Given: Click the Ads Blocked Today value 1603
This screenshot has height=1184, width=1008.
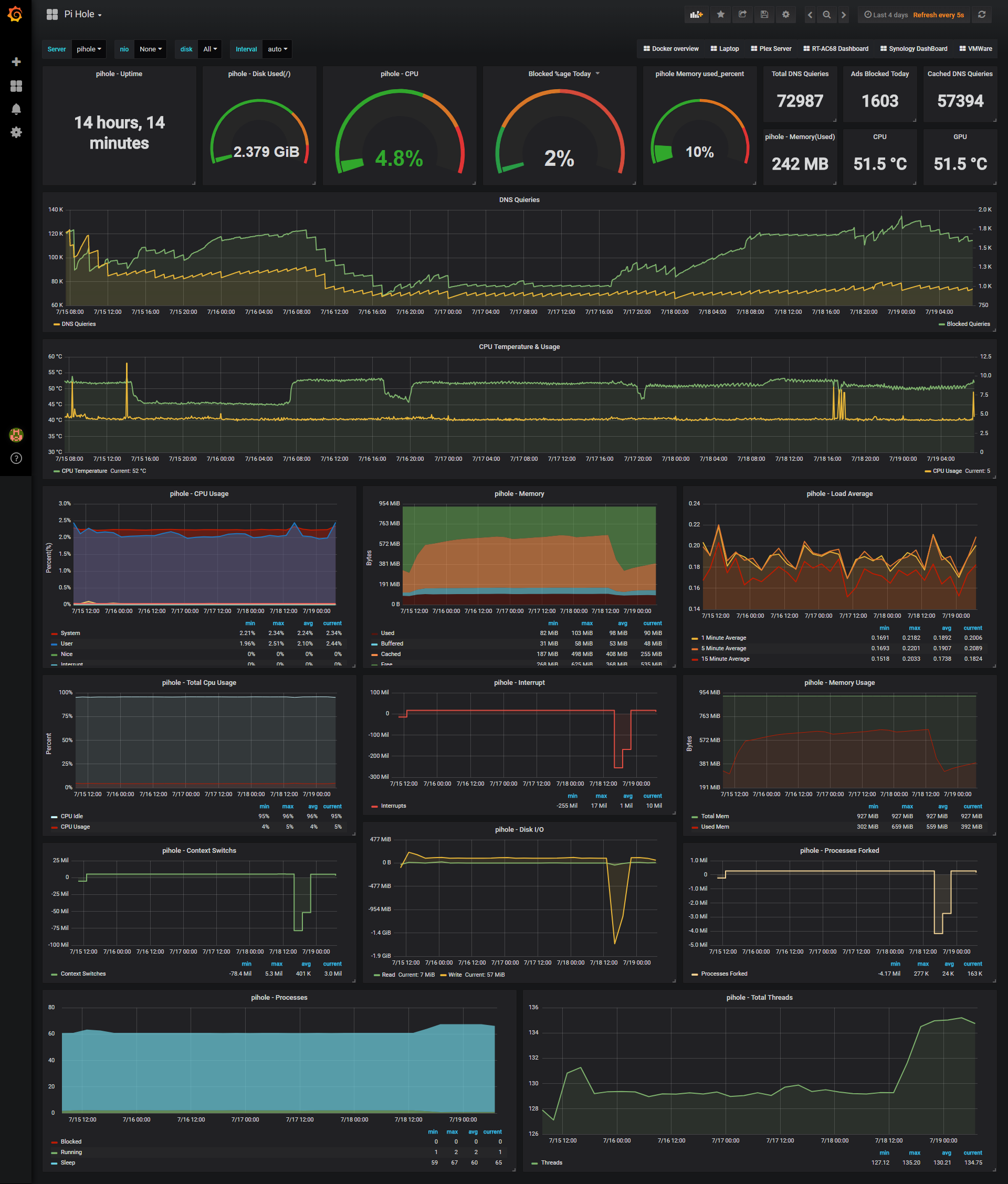Looking at the screenshot, I should click(879, 101).
